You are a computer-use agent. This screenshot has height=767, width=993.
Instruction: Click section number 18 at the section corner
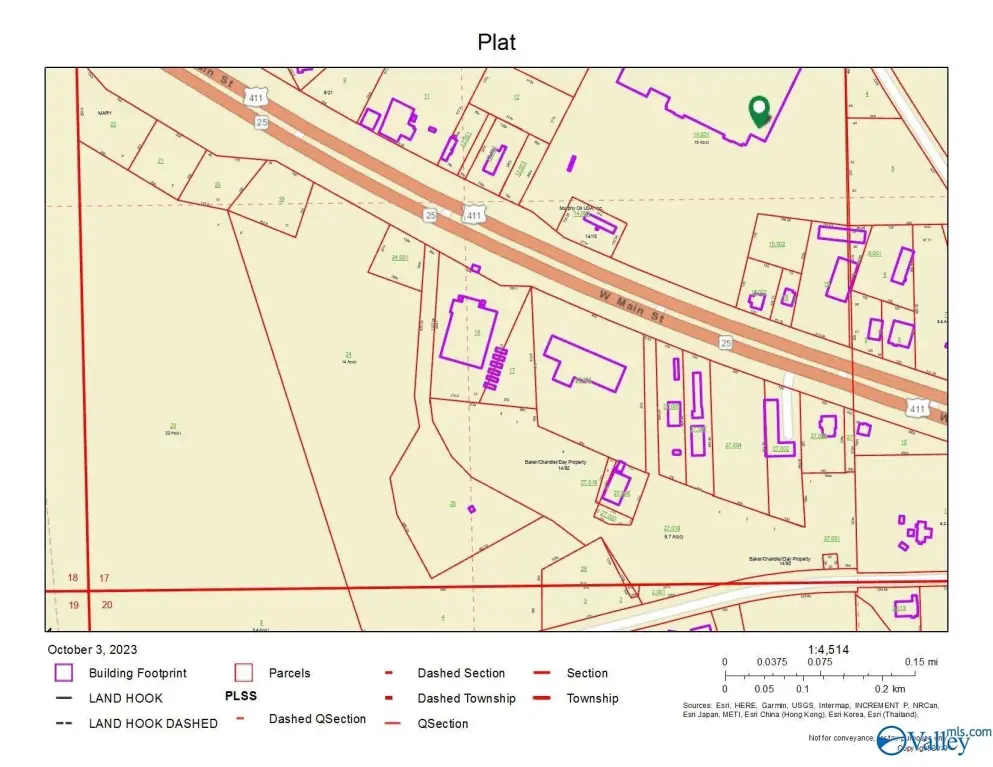click(x=72, y=578)
